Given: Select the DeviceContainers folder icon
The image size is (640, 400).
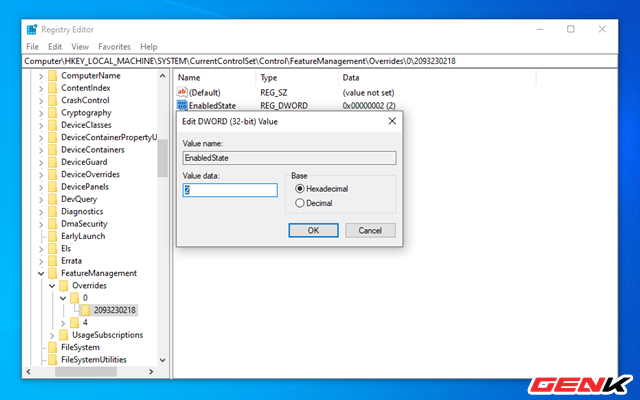Looking at the screenshot, I should tap(53, 149).
